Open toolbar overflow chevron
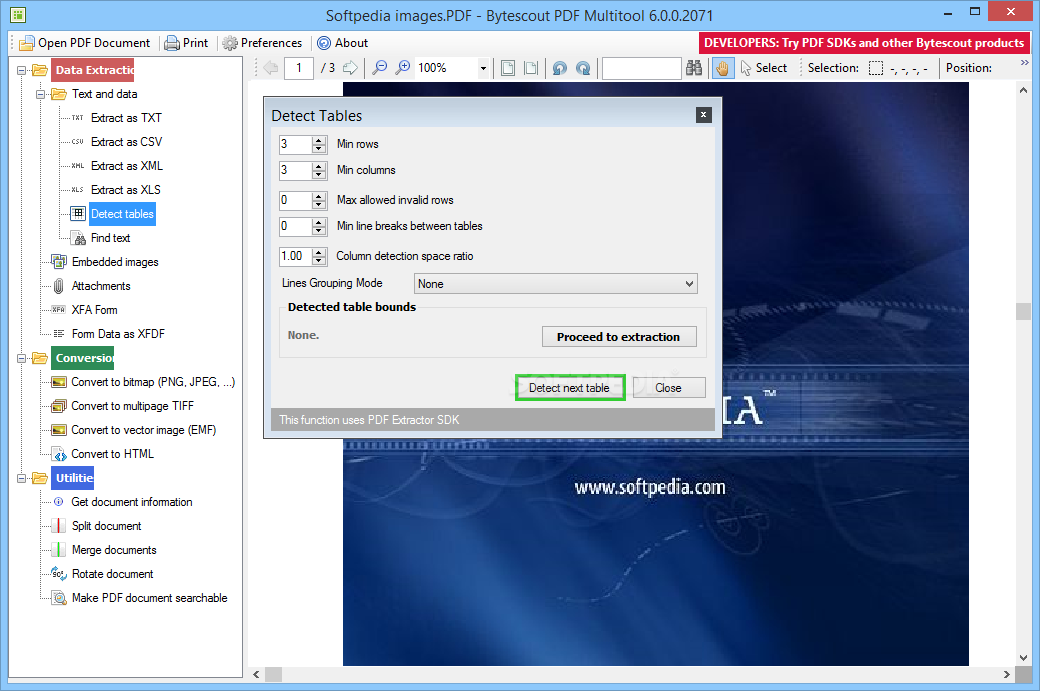This screenshot has height=691, width=1040. click(x=1025, y=62)
